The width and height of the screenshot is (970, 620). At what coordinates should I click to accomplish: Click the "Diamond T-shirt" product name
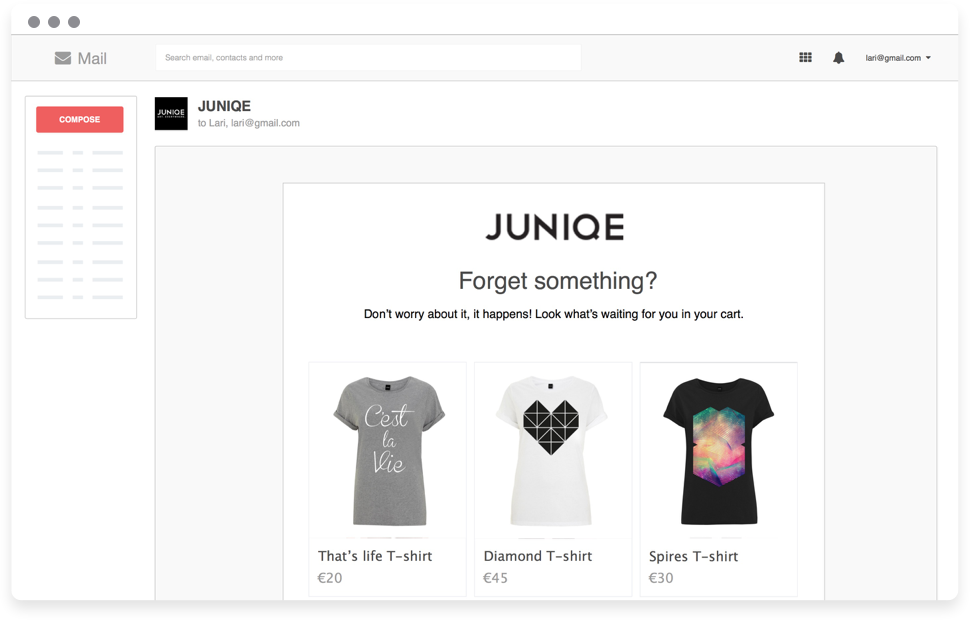tap(538, 556)
